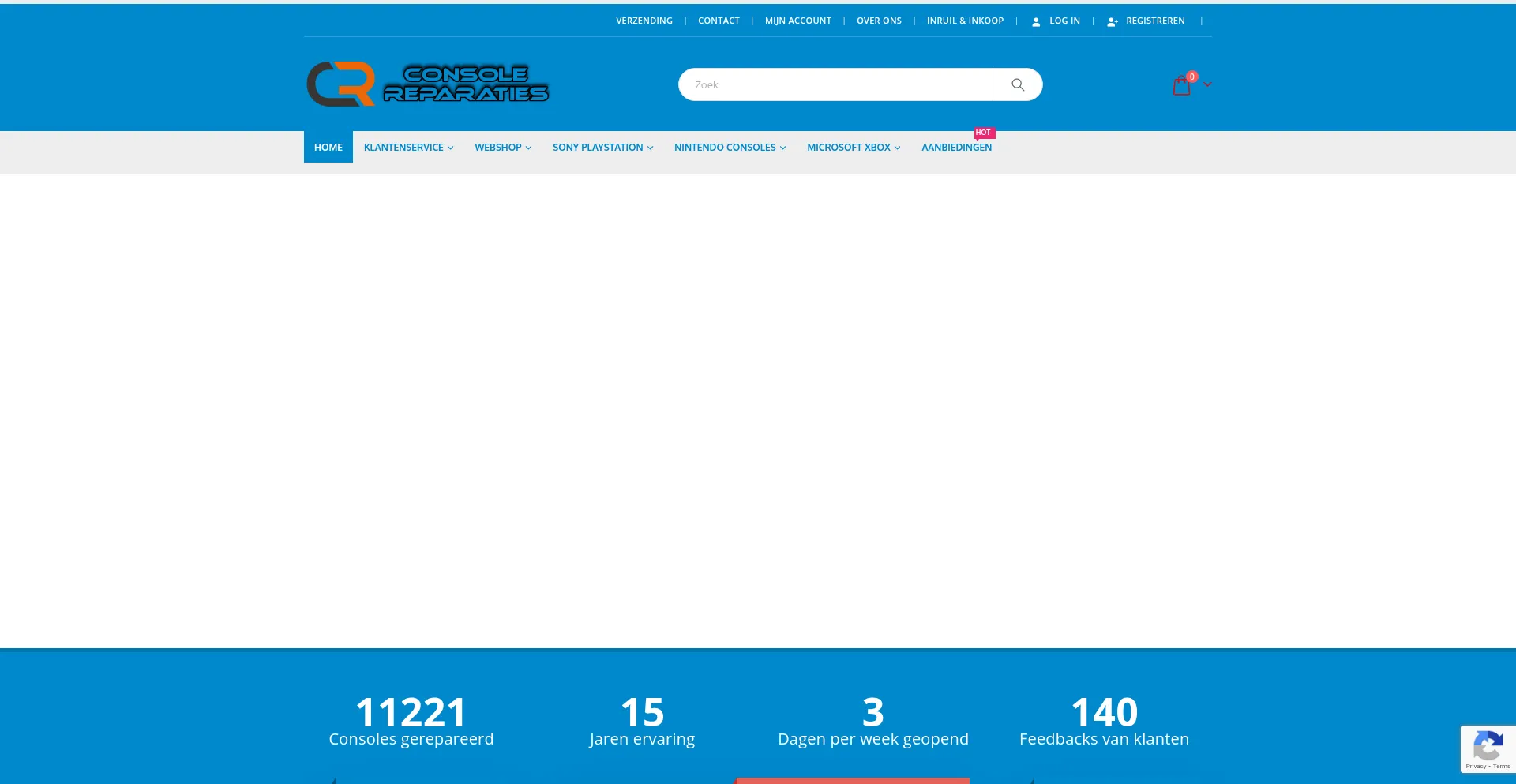
Task: Expand the cart dropdown arrow
Action: point(1208,84)
